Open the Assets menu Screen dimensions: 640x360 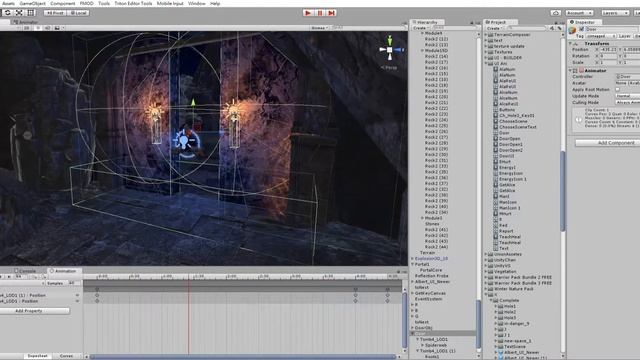(x=8, y=3)
